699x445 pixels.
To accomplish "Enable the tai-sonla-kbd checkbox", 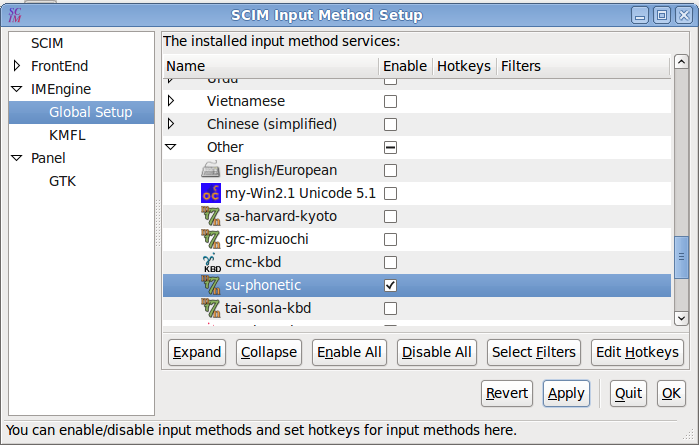I will (390, 309).
